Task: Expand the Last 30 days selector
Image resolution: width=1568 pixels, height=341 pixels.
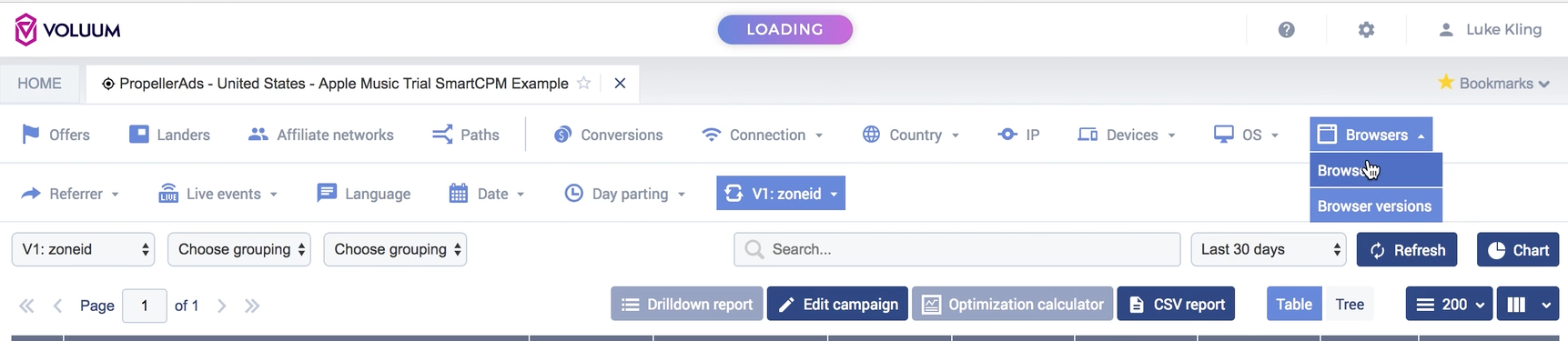Action: [x=1269, y=249]
